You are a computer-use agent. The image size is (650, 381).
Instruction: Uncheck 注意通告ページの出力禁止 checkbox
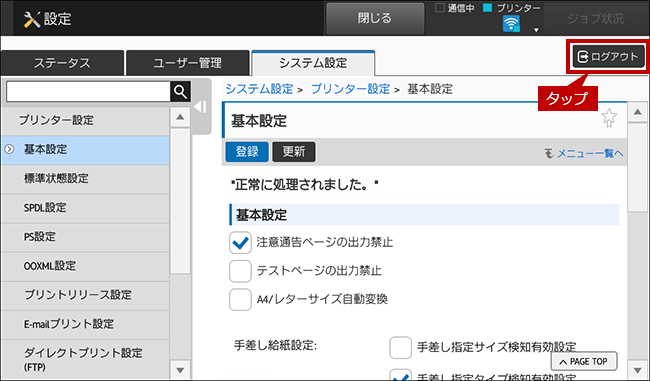coord(240,243)
